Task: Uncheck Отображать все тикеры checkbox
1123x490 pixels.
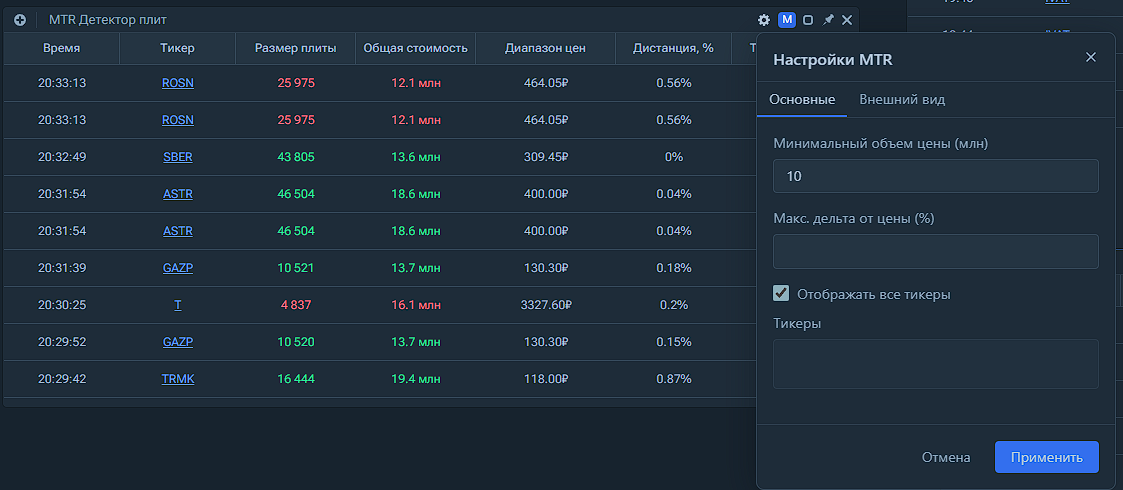Action: click(x=782, y=294)
